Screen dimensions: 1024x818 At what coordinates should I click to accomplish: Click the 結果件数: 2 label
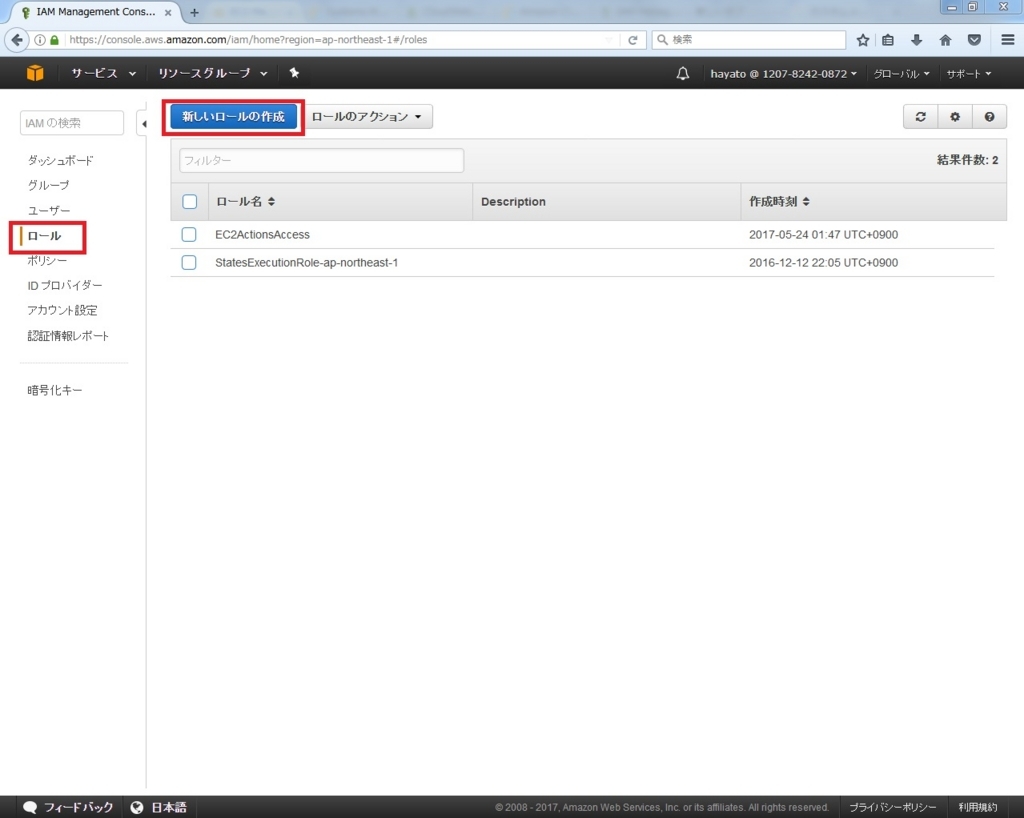coord(967,160)
